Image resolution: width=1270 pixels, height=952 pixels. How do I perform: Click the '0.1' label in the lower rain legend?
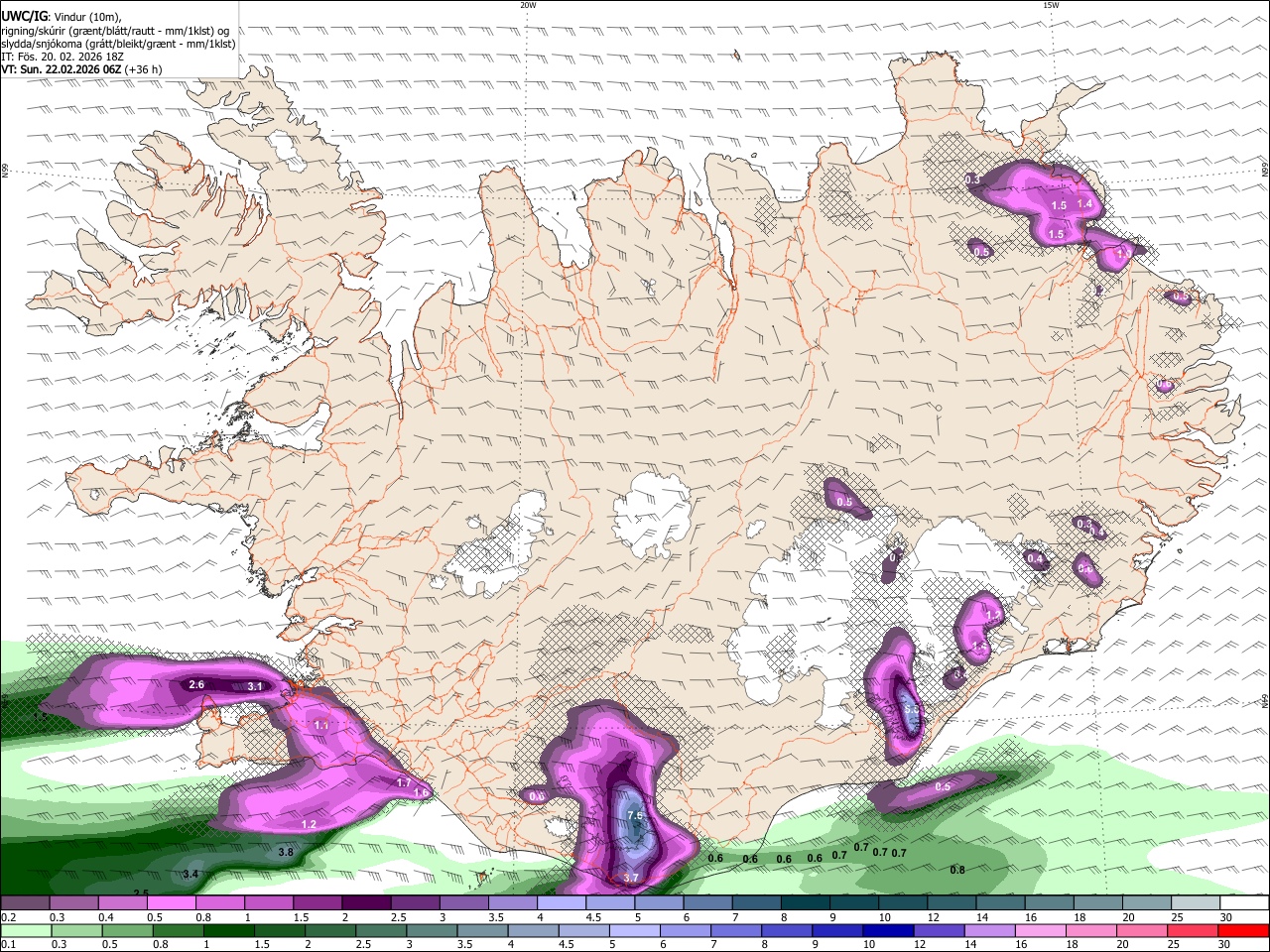point(8,944)
